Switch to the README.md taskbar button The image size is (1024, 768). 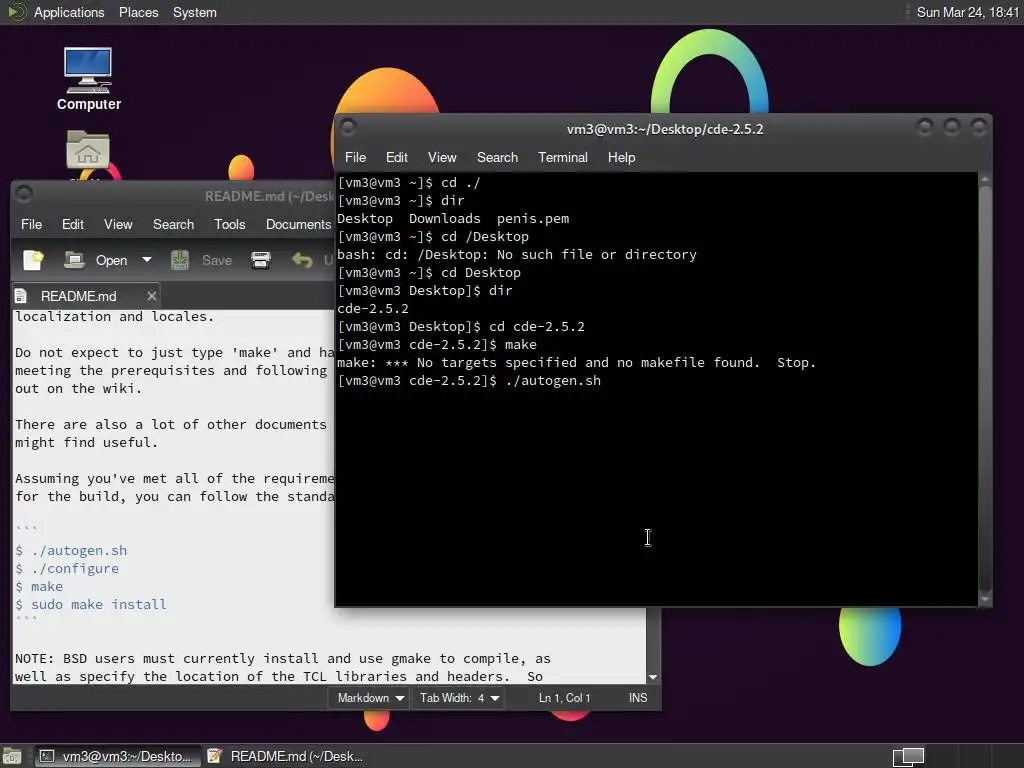point(285,756)
